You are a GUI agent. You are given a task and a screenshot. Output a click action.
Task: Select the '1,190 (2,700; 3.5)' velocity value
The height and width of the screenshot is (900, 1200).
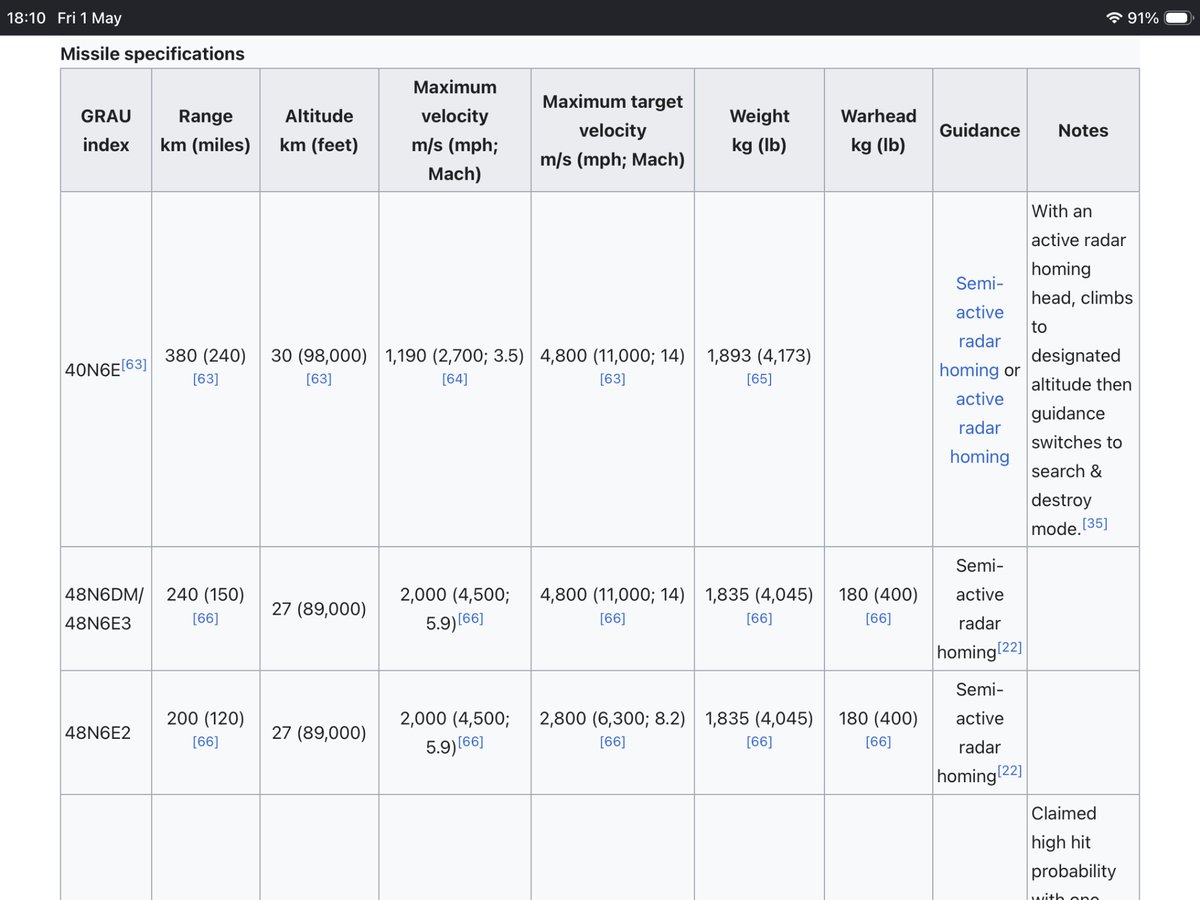455,355
